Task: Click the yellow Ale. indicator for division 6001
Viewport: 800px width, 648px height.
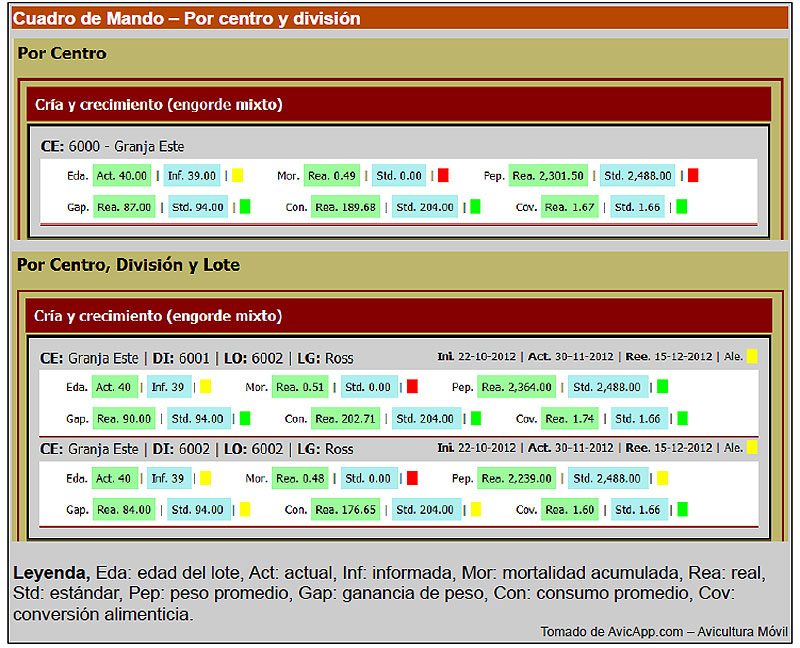Action: pos(752,356)
